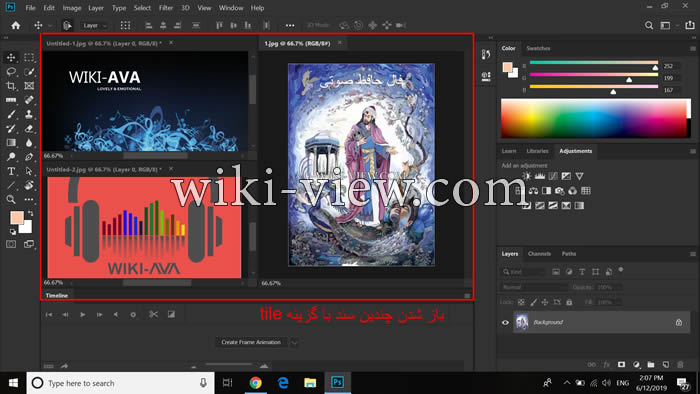Viewport: 700px width, 394px height.
Task: Open the Auto-Select Layer dropdown
Action: click(94, 25)
